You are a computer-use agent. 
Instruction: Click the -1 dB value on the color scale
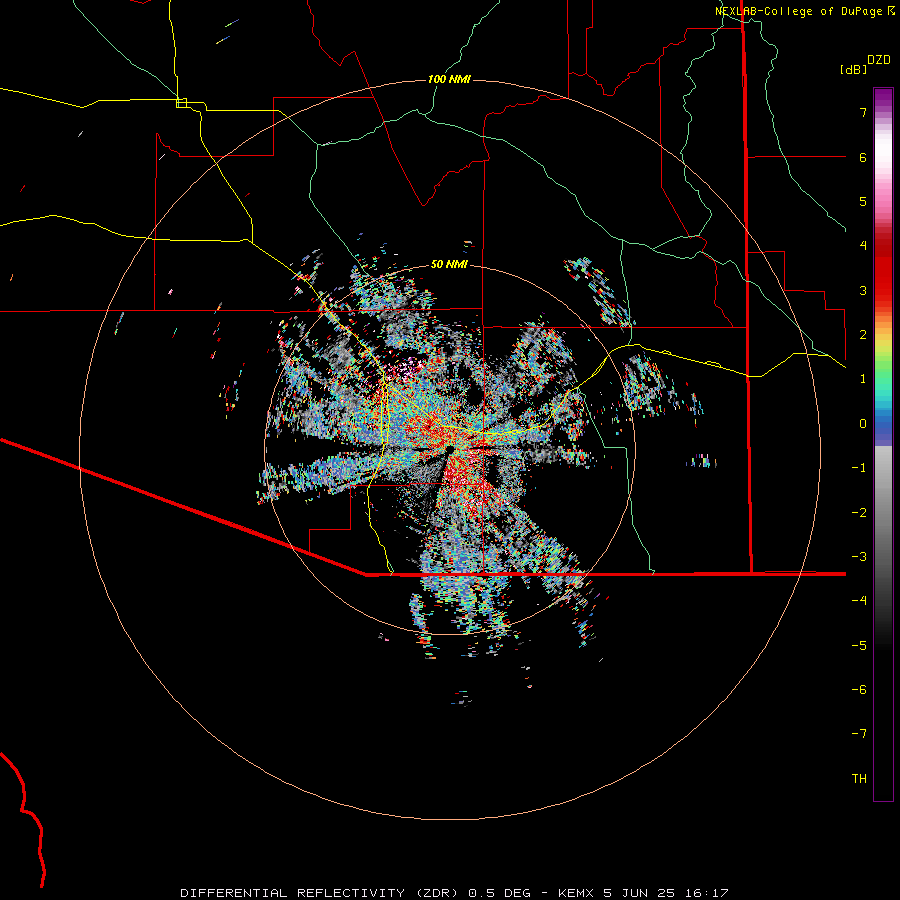859,468
